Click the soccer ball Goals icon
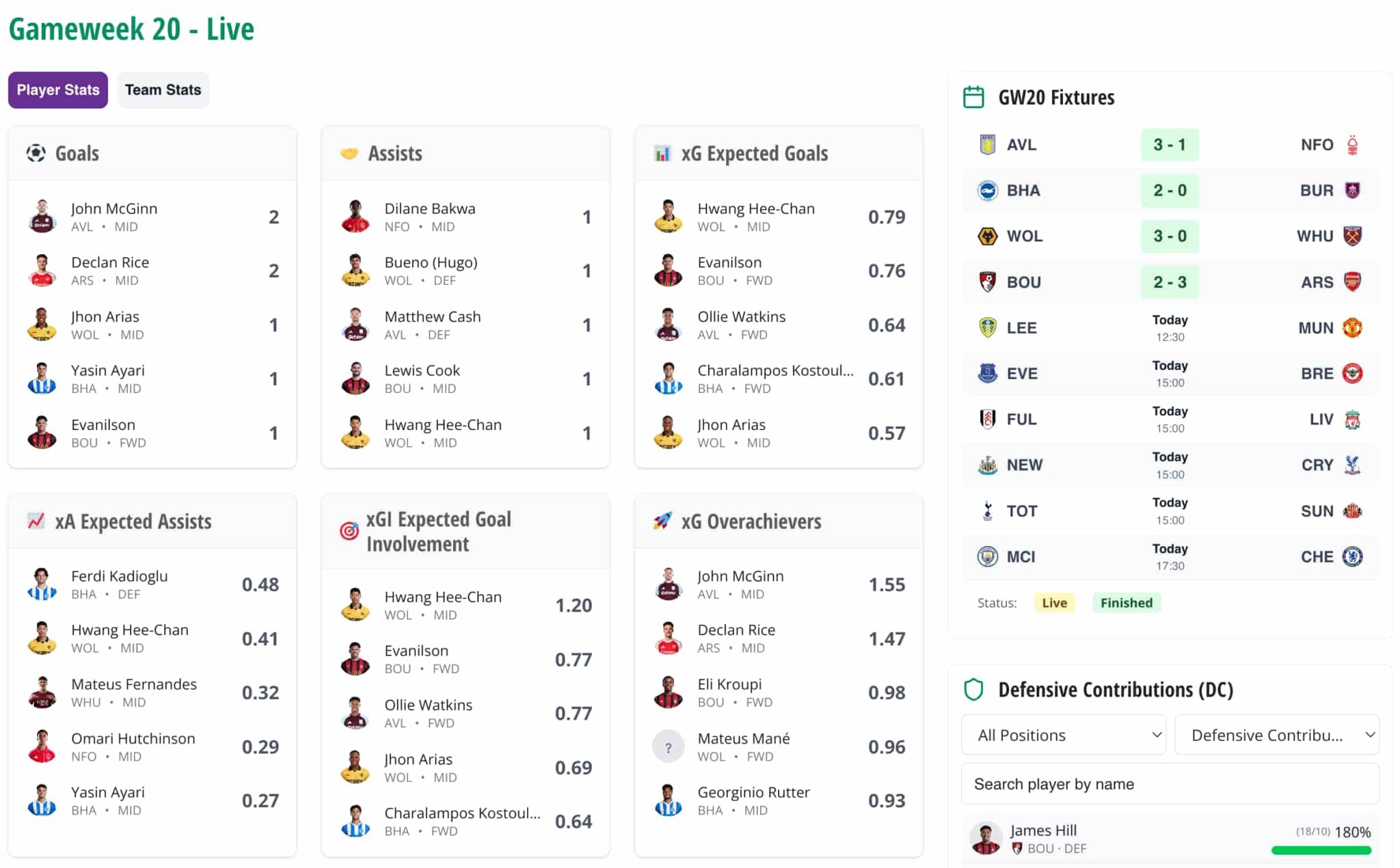 tap(36, 153)
